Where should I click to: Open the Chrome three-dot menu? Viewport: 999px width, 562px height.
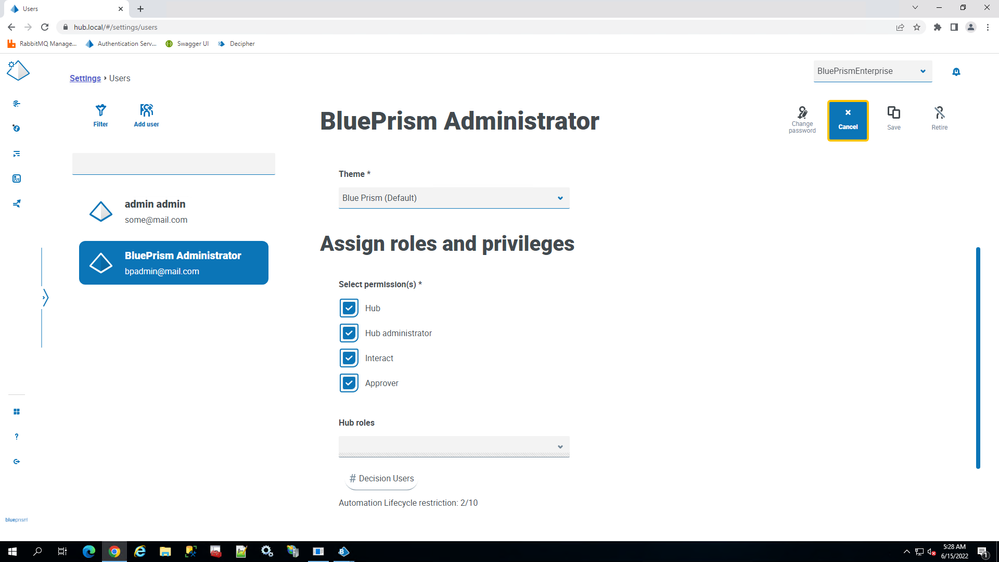click(x=988, y=27)
